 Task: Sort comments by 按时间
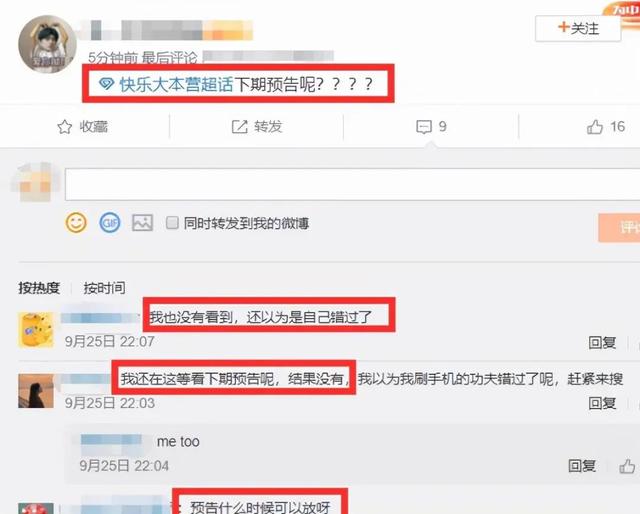point(104,288)
